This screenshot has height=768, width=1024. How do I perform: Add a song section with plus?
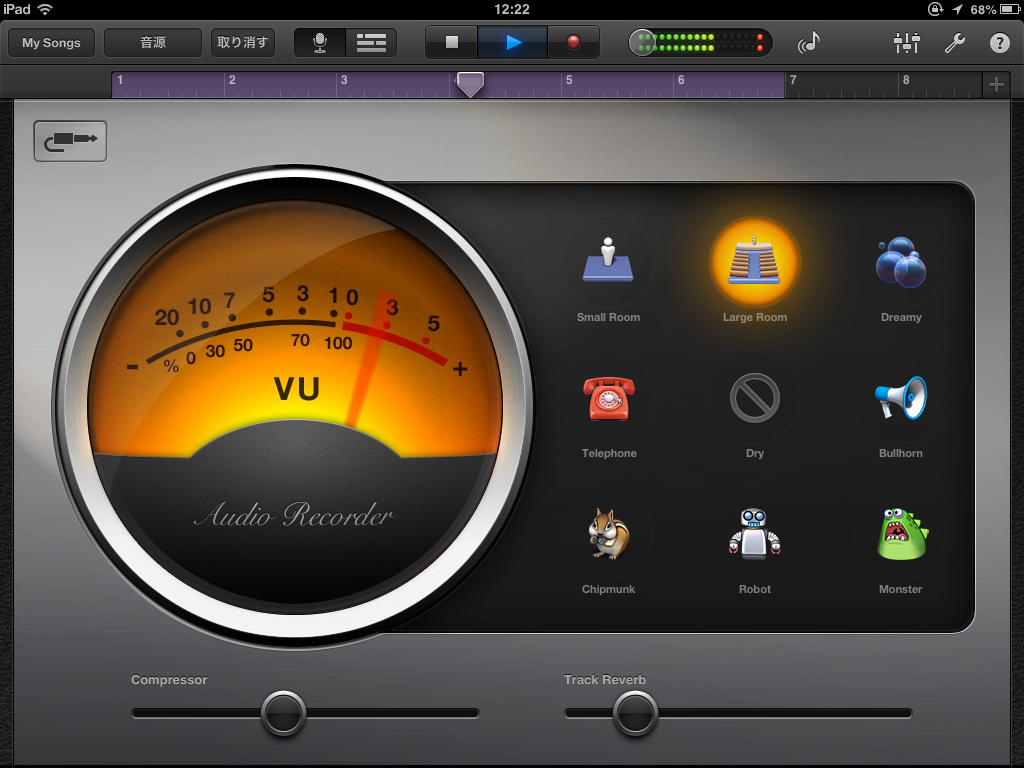coord(996,84)
